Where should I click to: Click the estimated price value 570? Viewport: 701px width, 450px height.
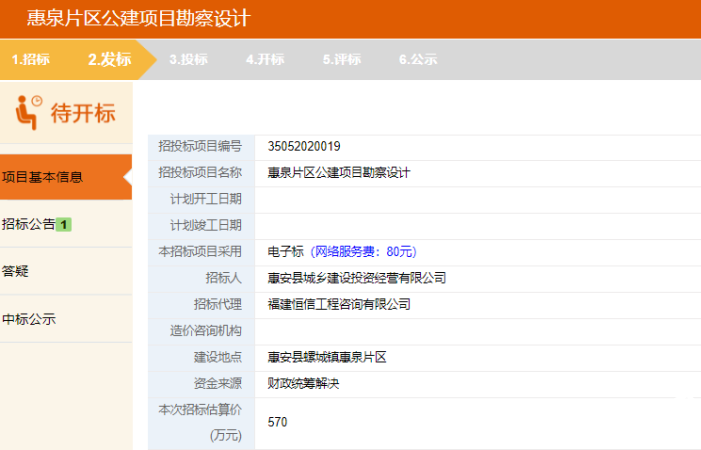[x=277, y=422]
